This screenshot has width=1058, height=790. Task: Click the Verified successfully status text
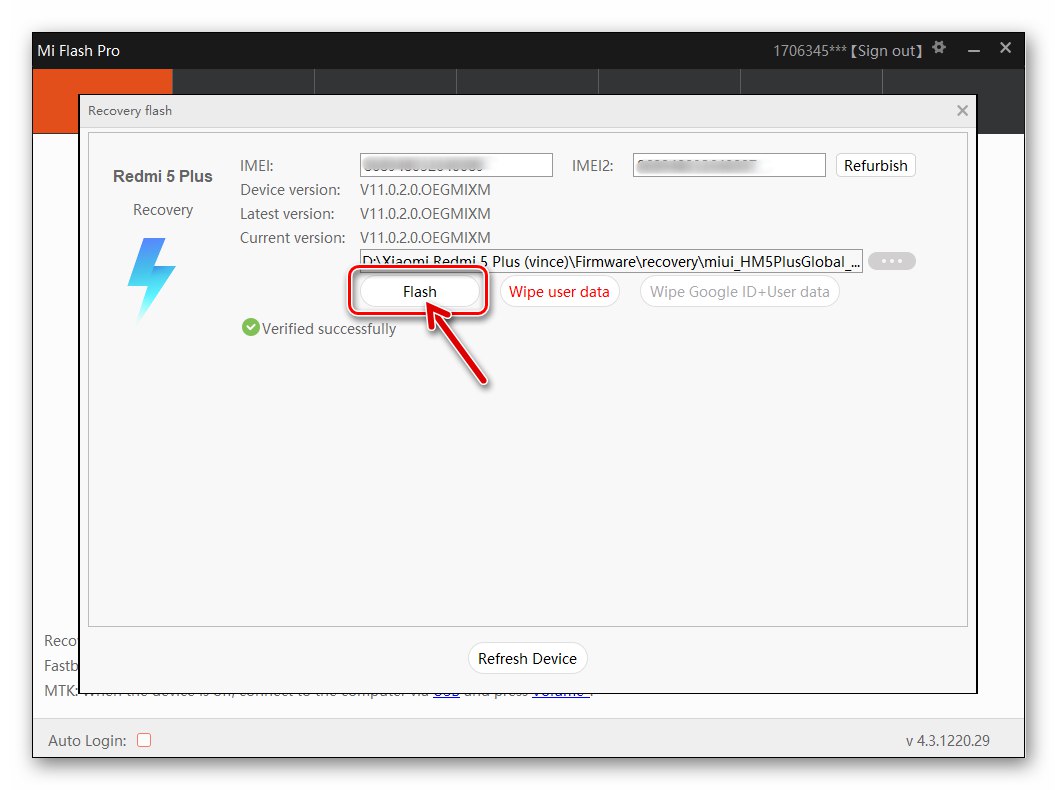click(x=329, y=329)
